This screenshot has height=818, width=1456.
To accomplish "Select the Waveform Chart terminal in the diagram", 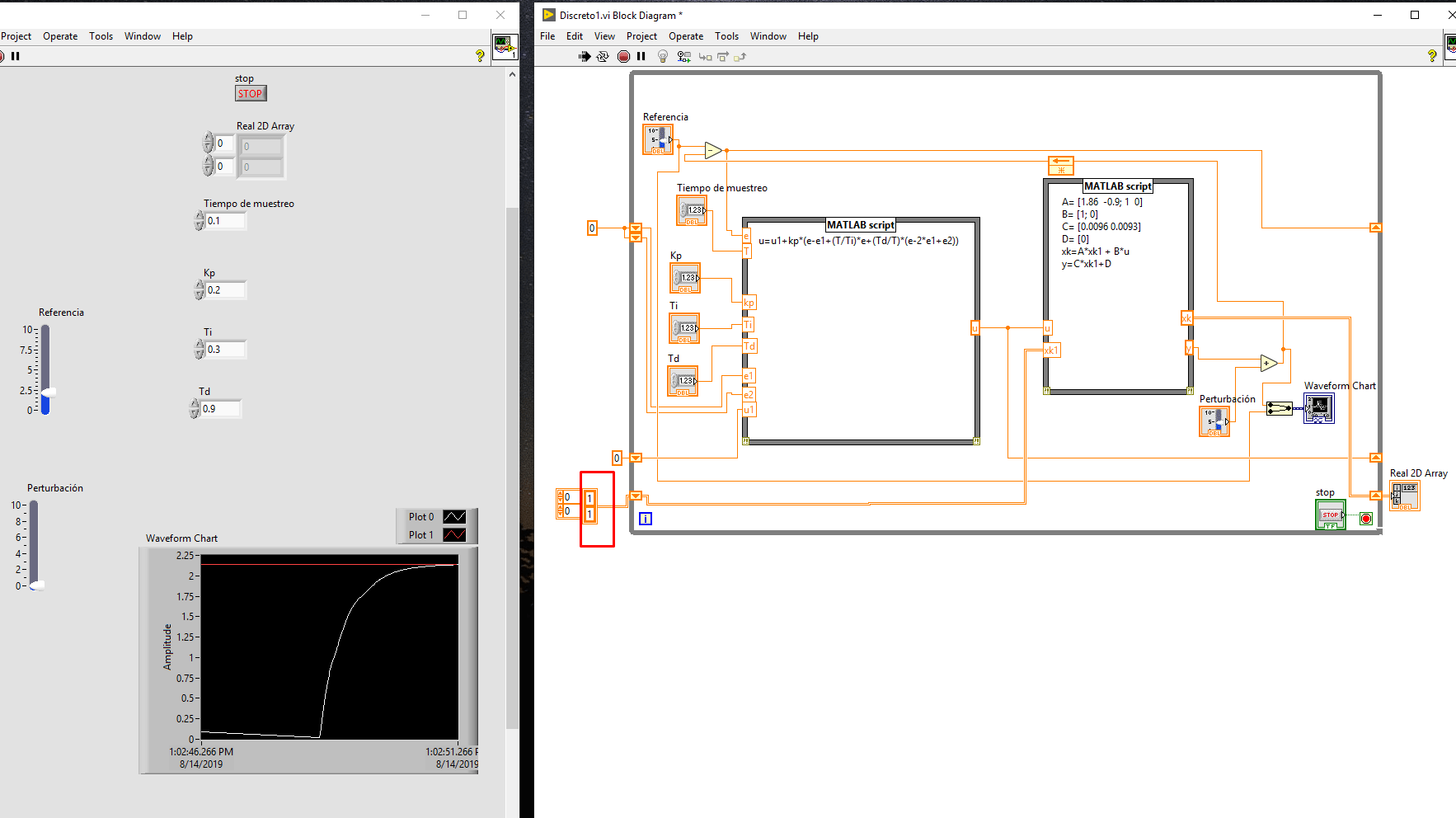I will point(1319,408).
